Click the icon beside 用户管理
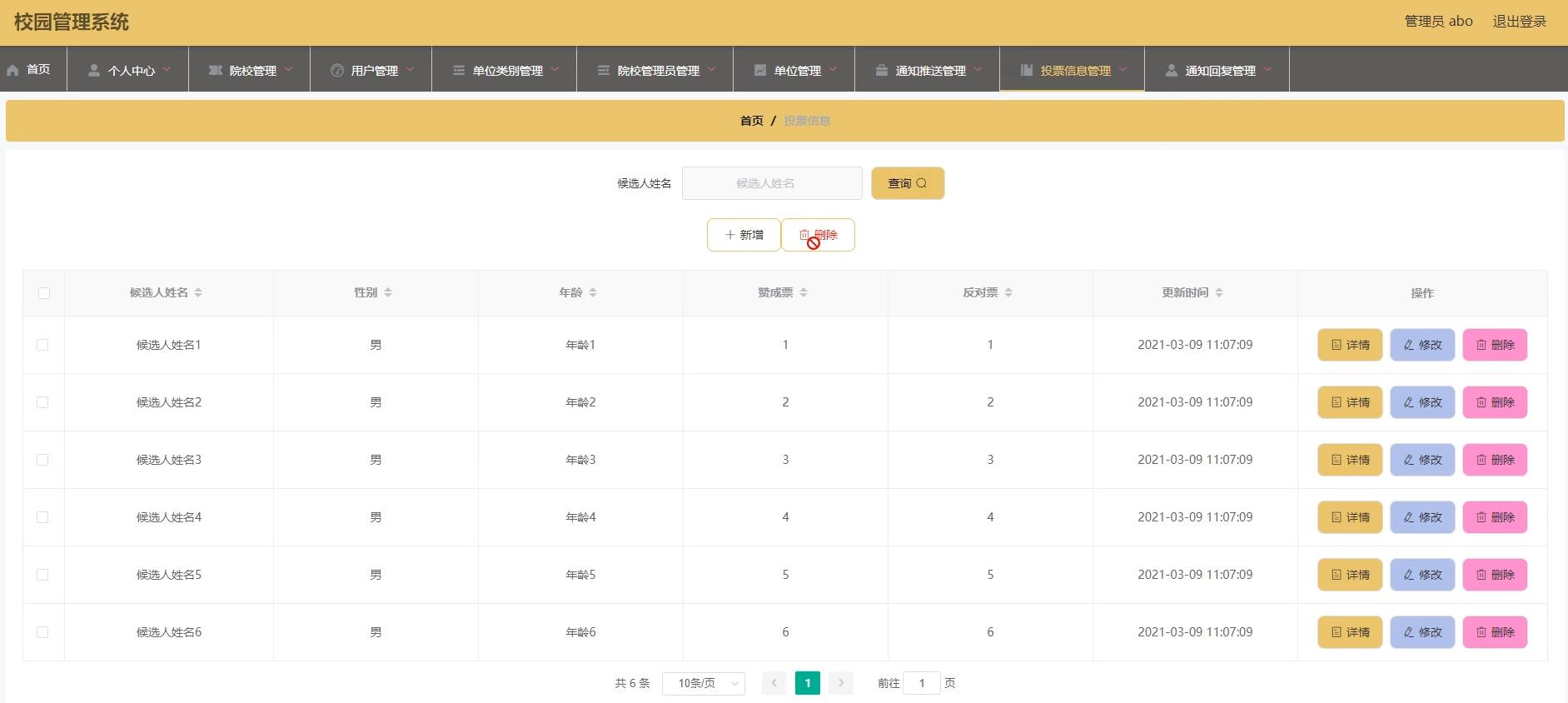 [337, 70]
